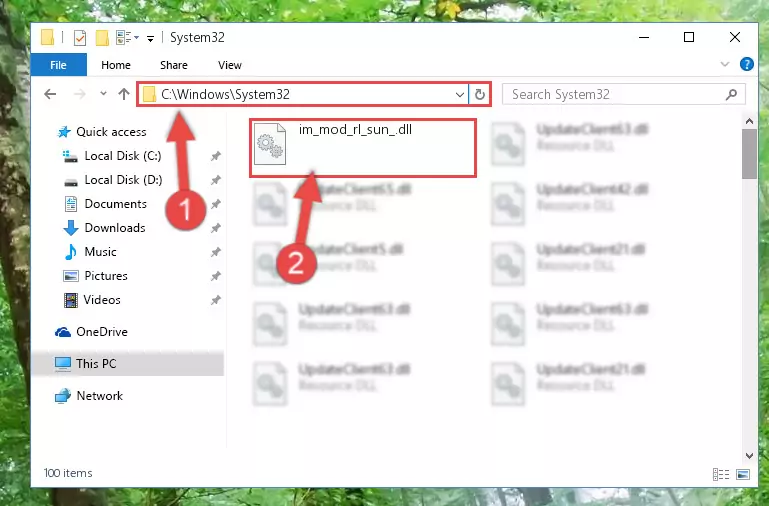Click pin icon next to Local Disk (D:)

click(x=216, y=180)
